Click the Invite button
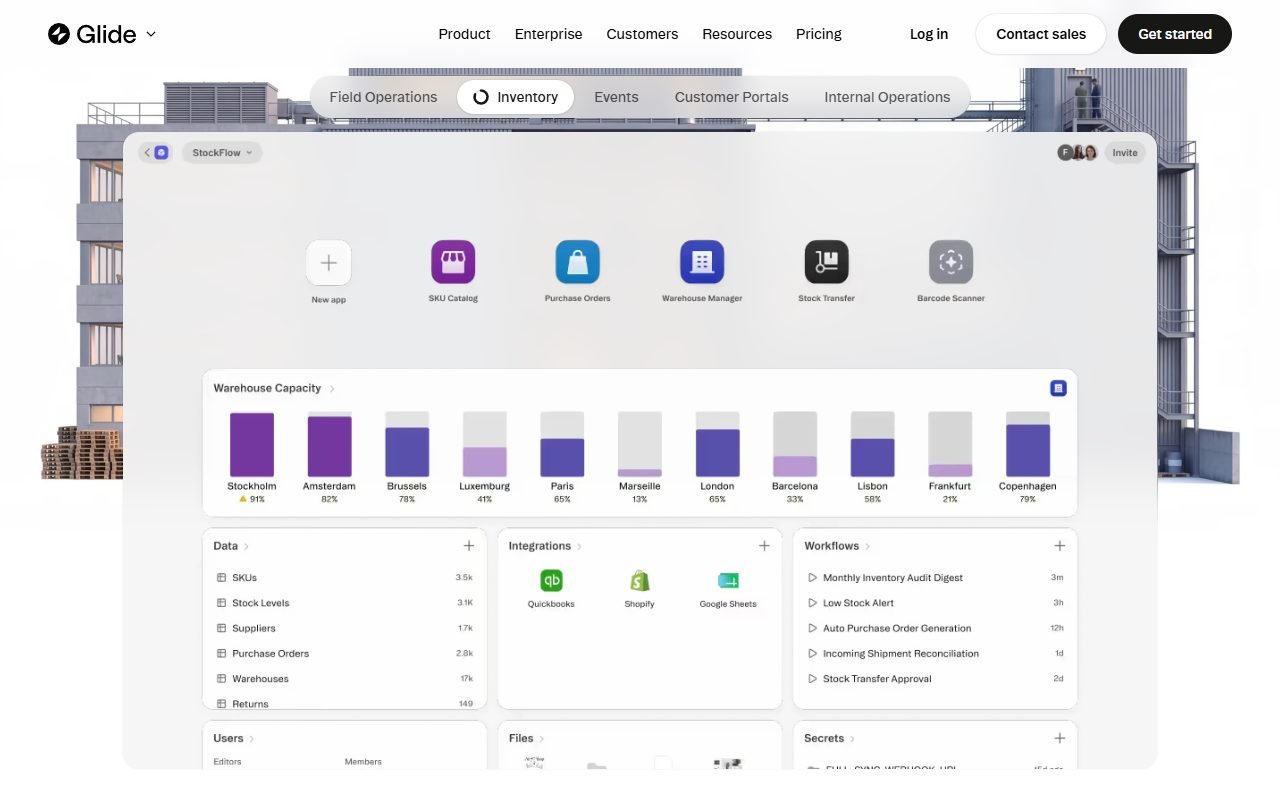The height and width of the screenshot is (800, 1280). tap(1125, 152)
